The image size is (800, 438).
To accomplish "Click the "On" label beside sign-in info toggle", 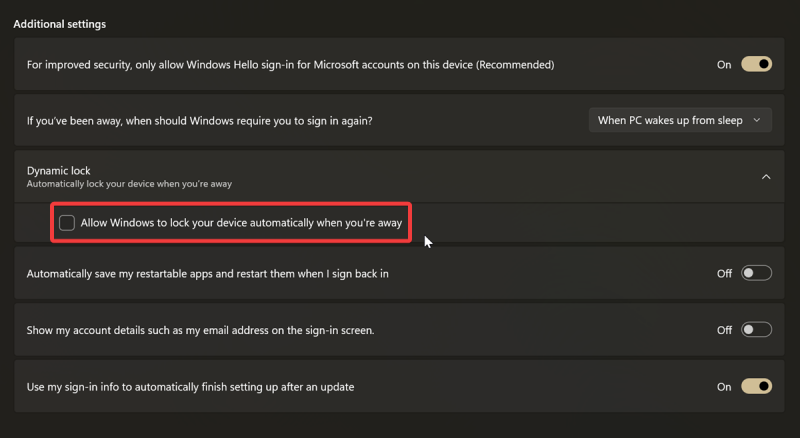I will click(x=724, y=386).
